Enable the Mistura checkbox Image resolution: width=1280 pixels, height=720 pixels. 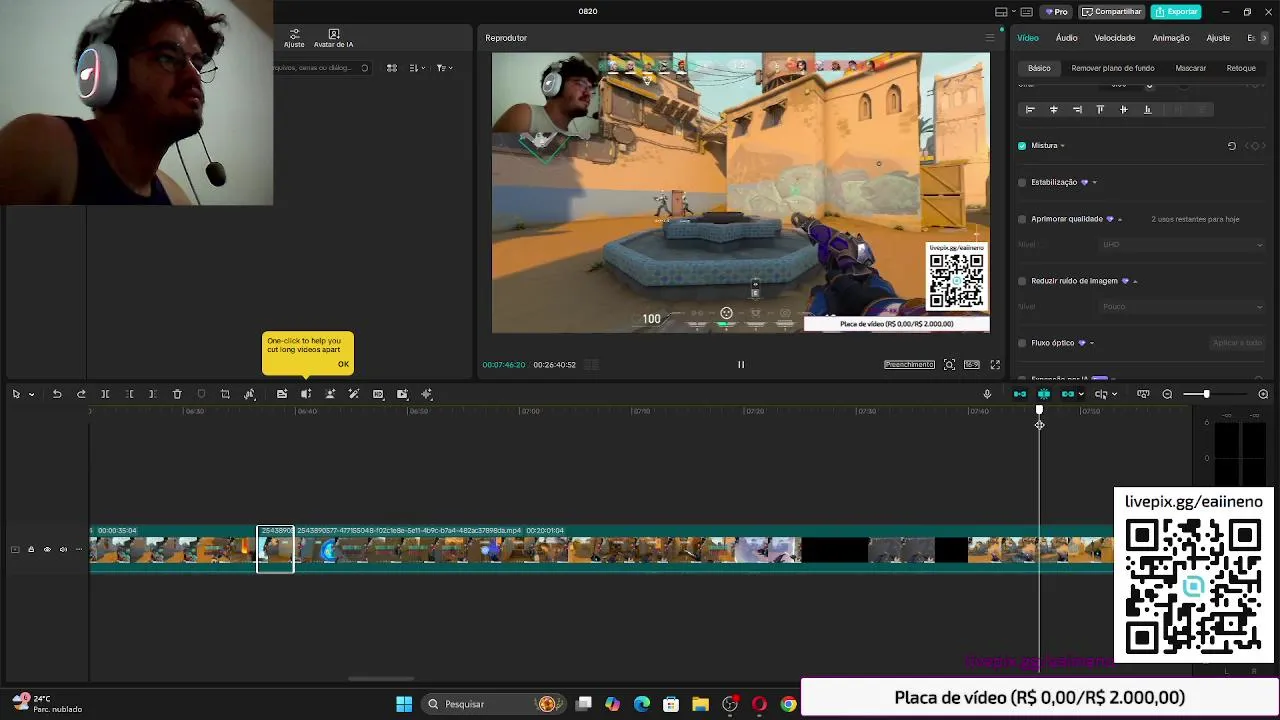1022,146
